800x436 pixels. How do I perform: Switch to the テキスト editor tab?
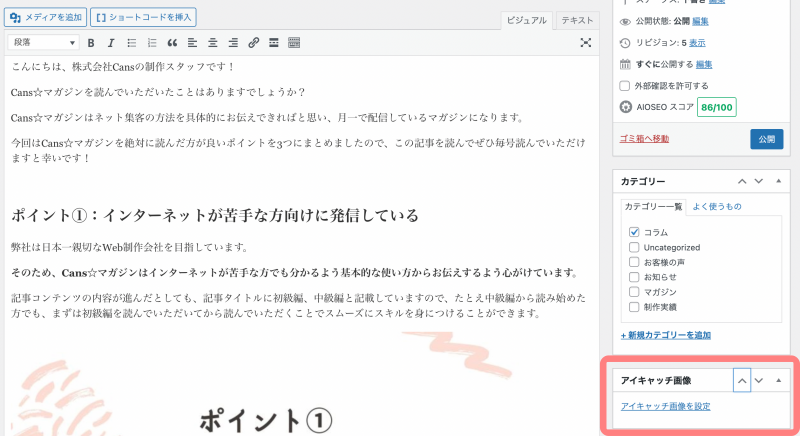577,20
